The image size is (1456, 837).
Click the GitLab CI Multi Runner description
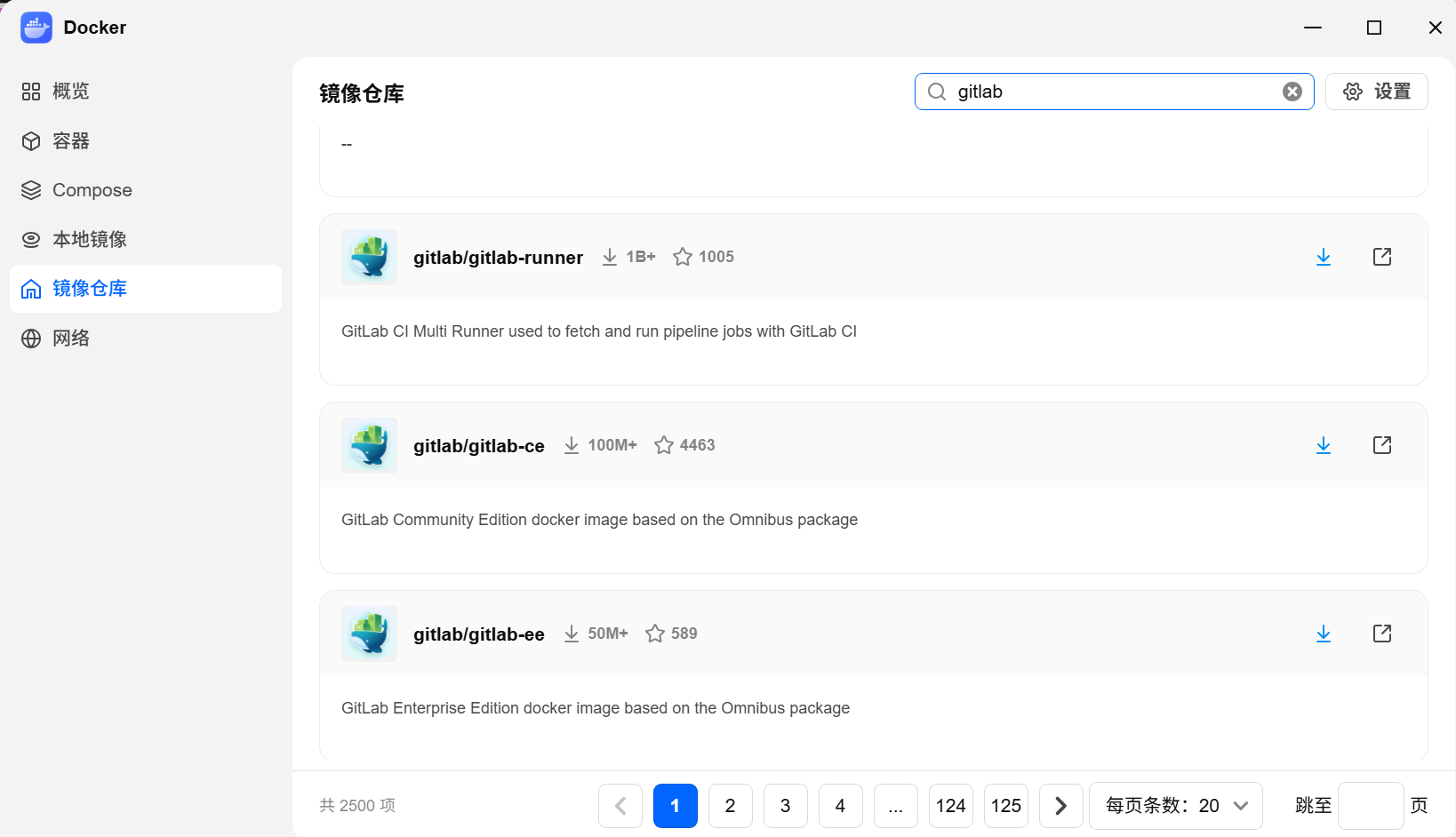coord(599,331)
